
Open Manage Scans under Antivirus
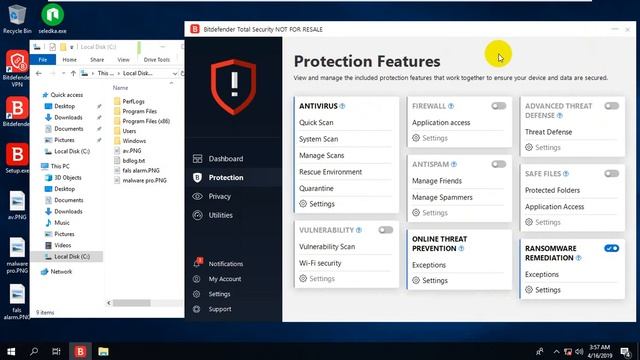(x=322, y=156)
